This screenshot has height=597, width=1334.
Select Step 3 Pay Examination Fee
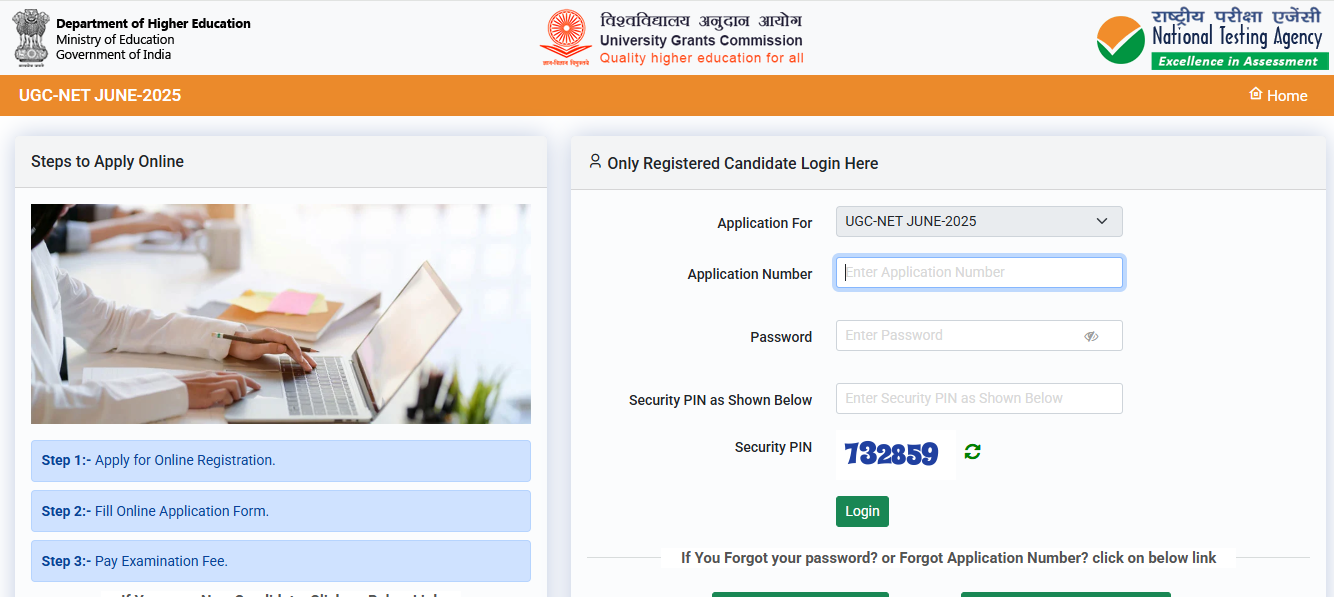click(x=281, y=561)
